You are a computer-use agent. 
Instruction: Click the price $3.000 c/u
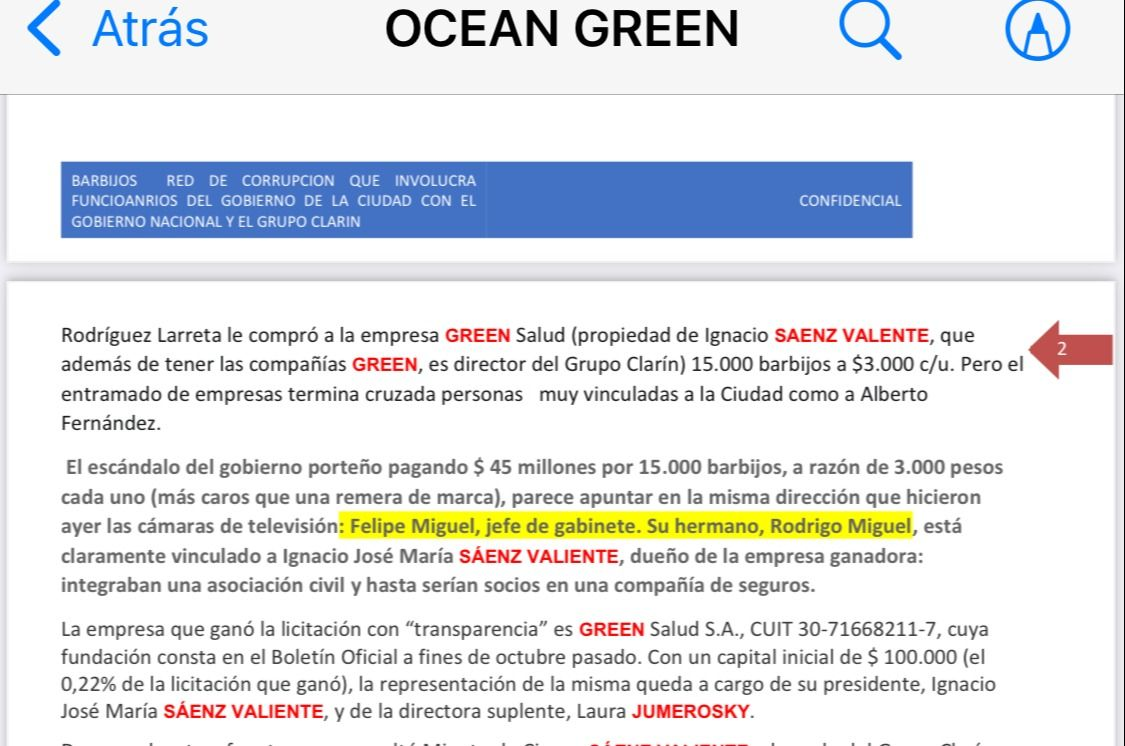pos(903,364)
